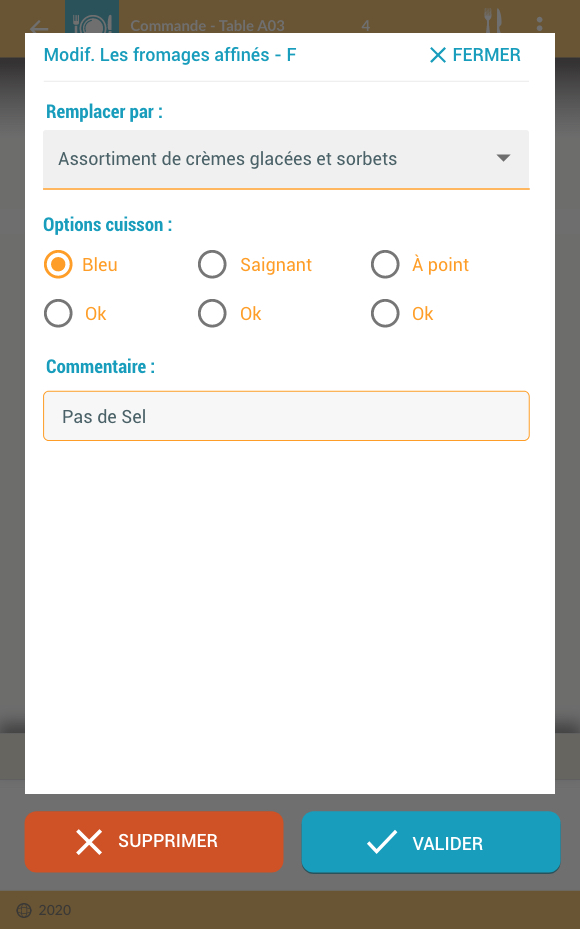This screenshot has width=580, height=929.
Task: Open the fork and knife icon in header
Action: (x=493, y=20)
